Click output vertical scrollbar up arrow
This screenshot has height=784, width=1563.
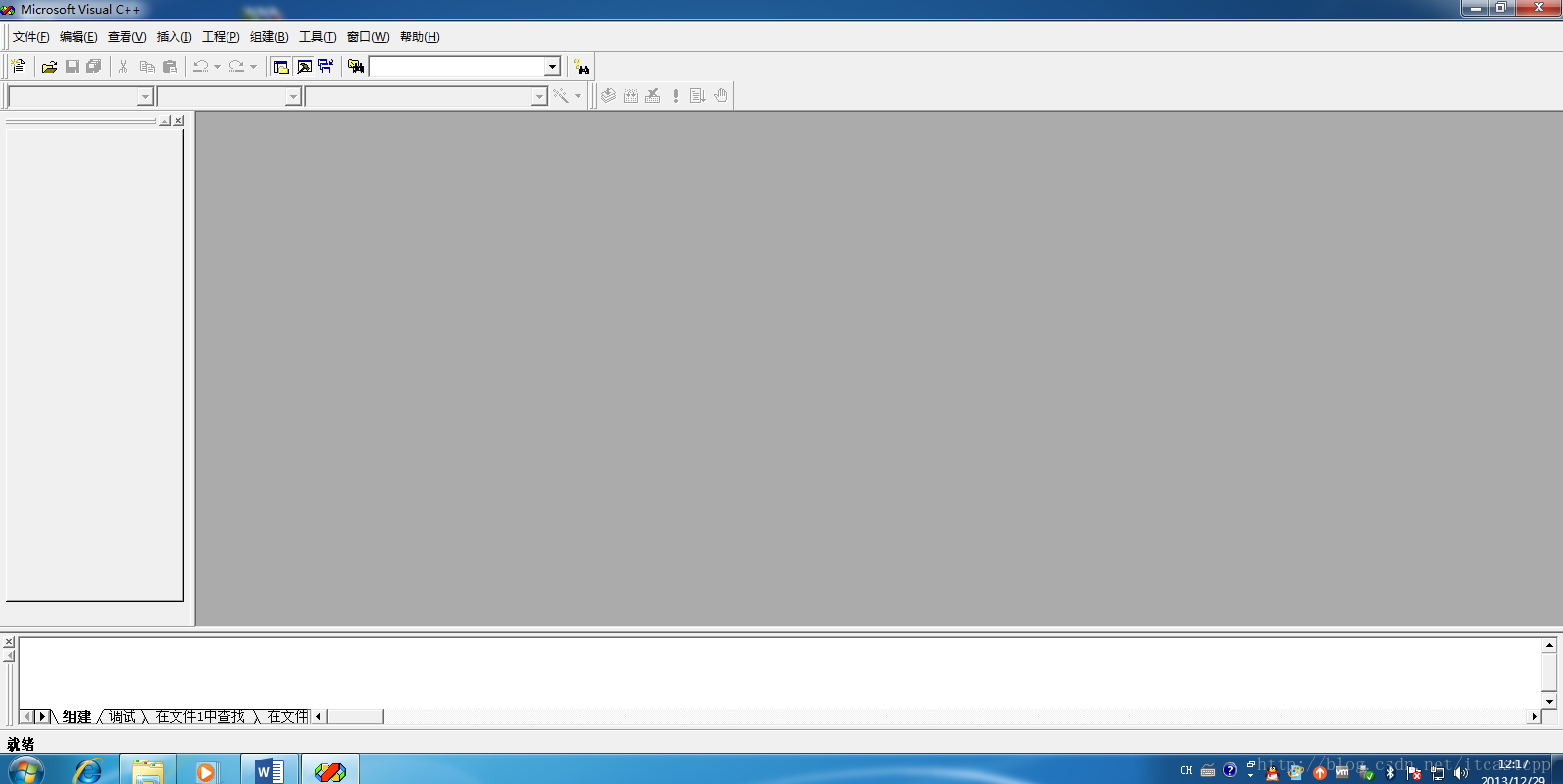click(x=1549, y=645)
